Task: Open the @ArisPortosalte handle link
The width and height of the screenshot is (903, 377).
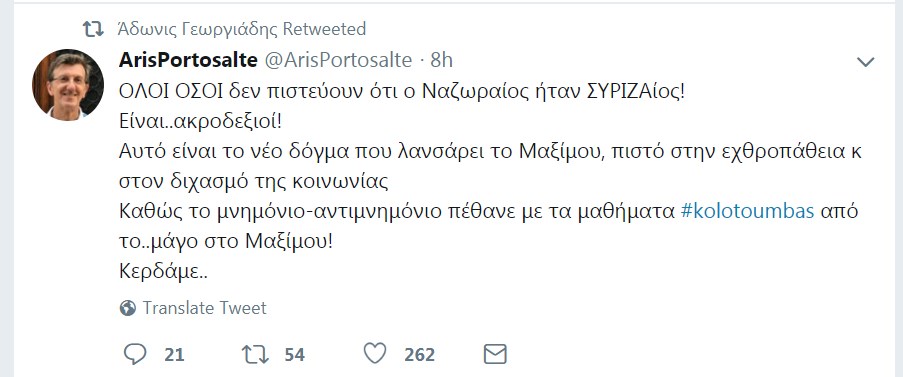Action: 338,60
